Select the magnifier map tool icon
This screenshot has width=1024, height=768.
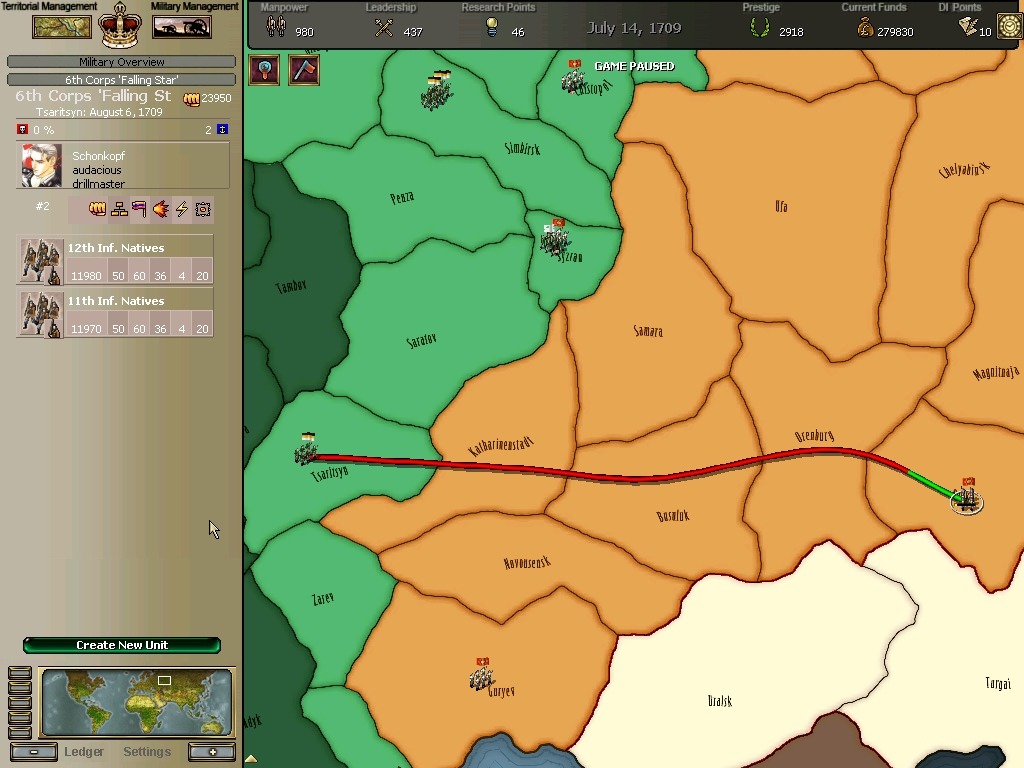click(x=264, y=70)
